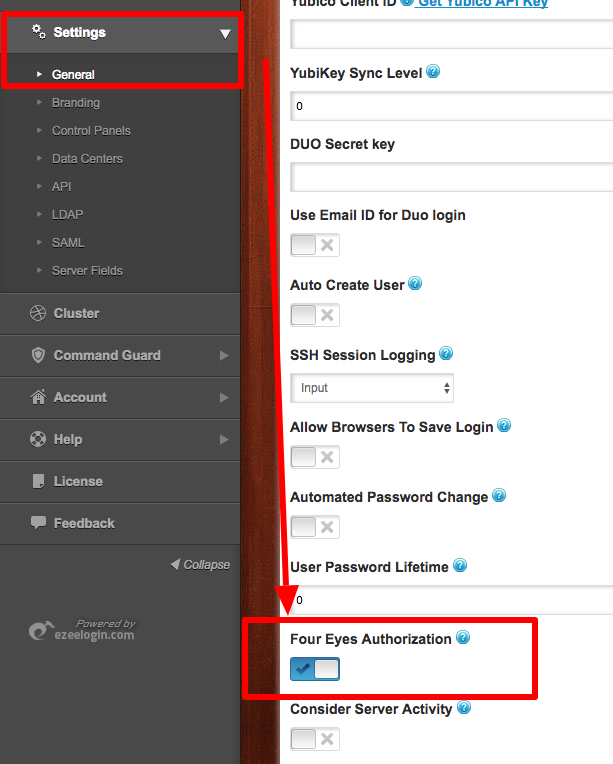The image size is (613, 764).
Task: Click the Yubico Client ID field
Action: 452,34
